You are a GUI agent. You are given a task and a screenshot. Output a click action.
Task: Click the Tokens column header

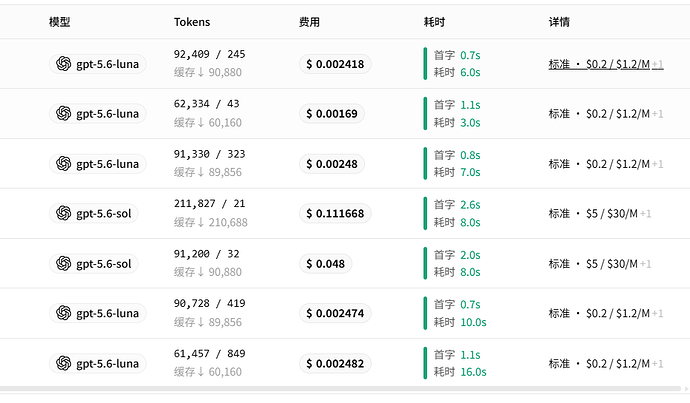[192, 22]
